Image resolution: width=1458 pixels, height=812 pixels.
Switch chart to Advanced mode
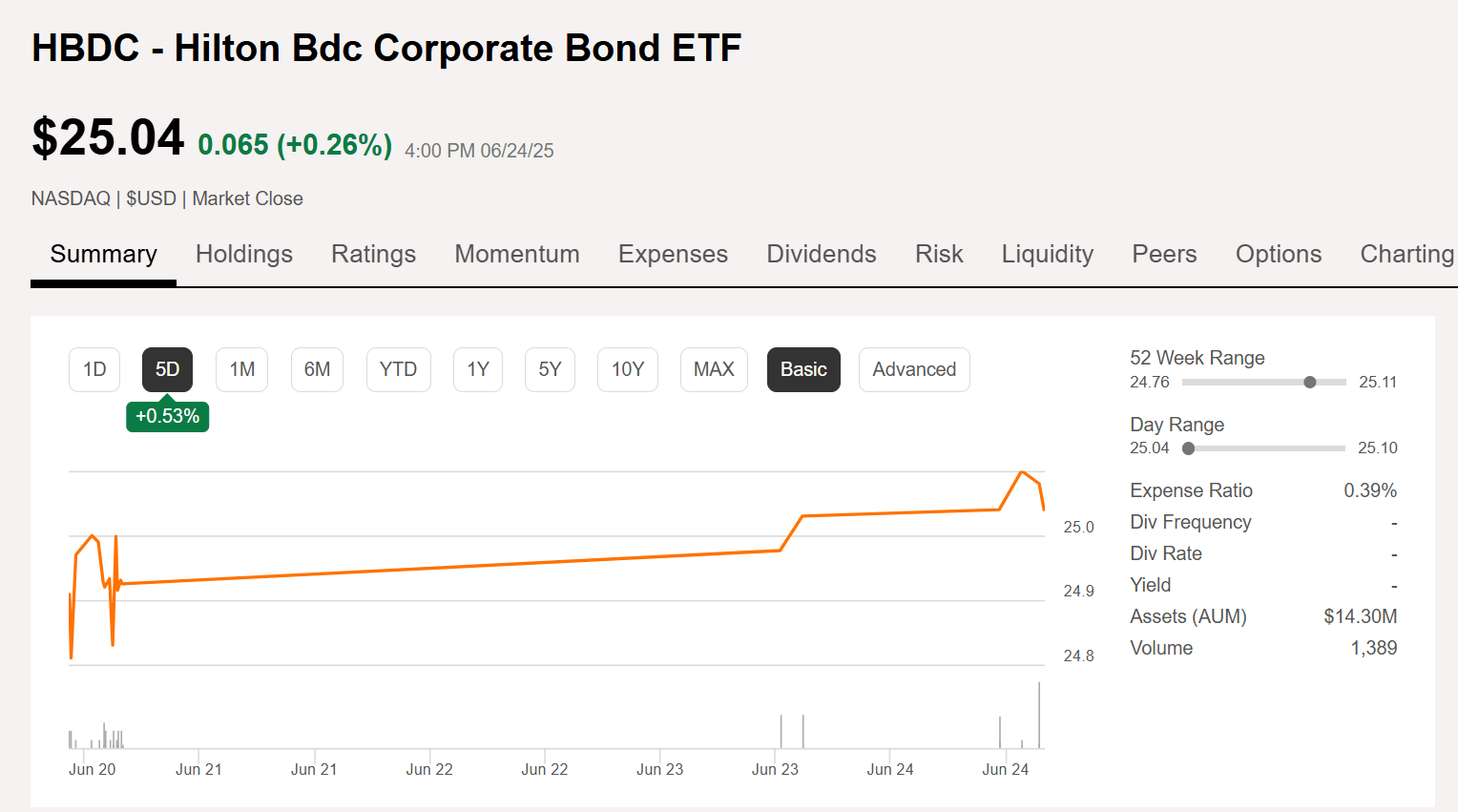coord(913,369)
